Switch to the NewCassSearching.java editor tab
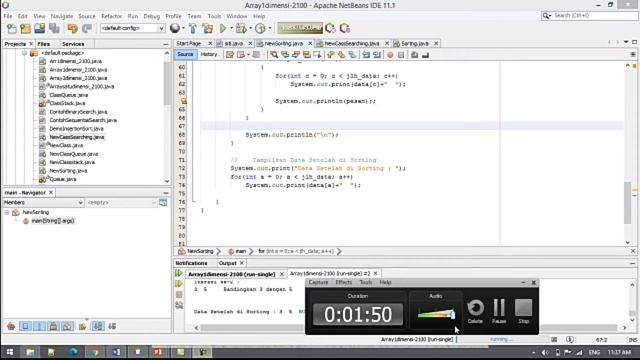 (x=352, y=43)
